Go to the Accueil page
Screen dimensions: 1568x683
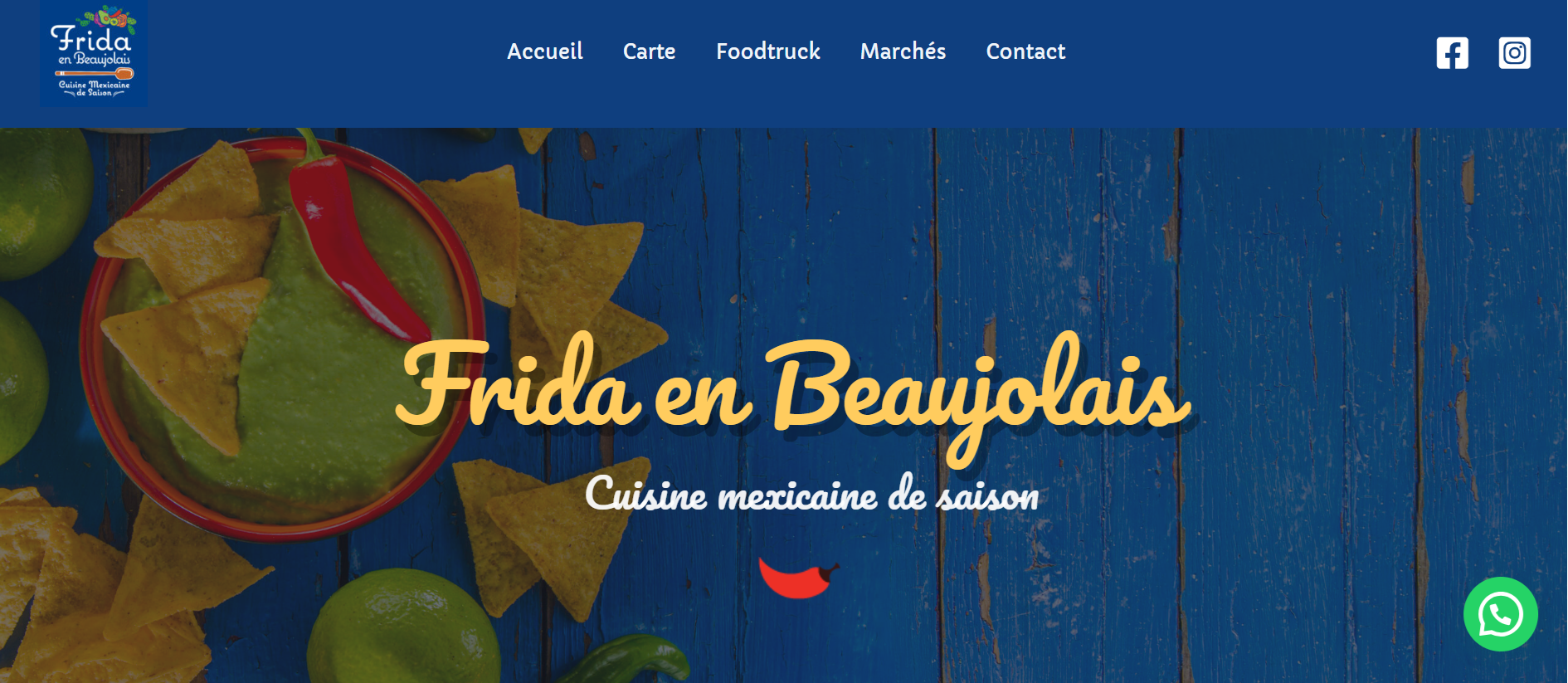[x=545, y=51]
